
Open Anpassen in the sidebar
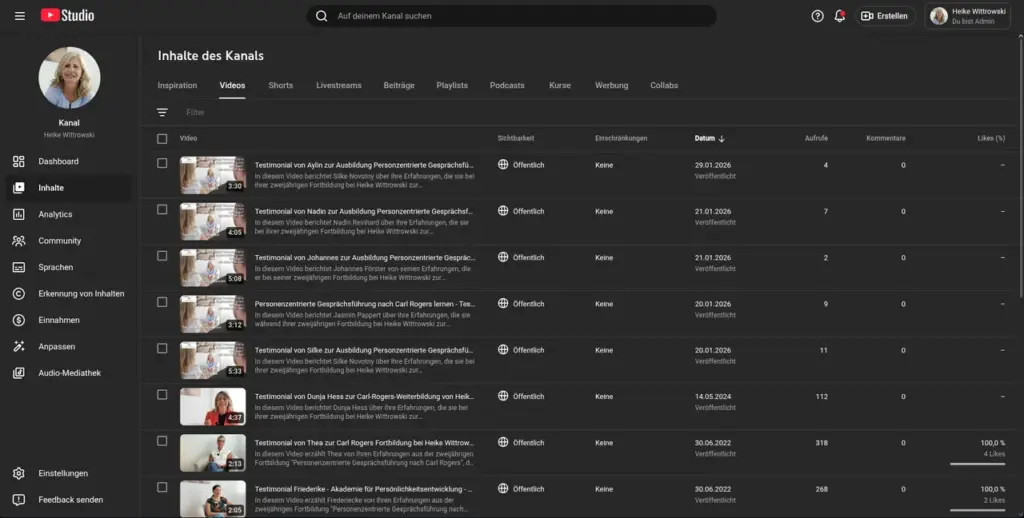[x=69, y=346]
